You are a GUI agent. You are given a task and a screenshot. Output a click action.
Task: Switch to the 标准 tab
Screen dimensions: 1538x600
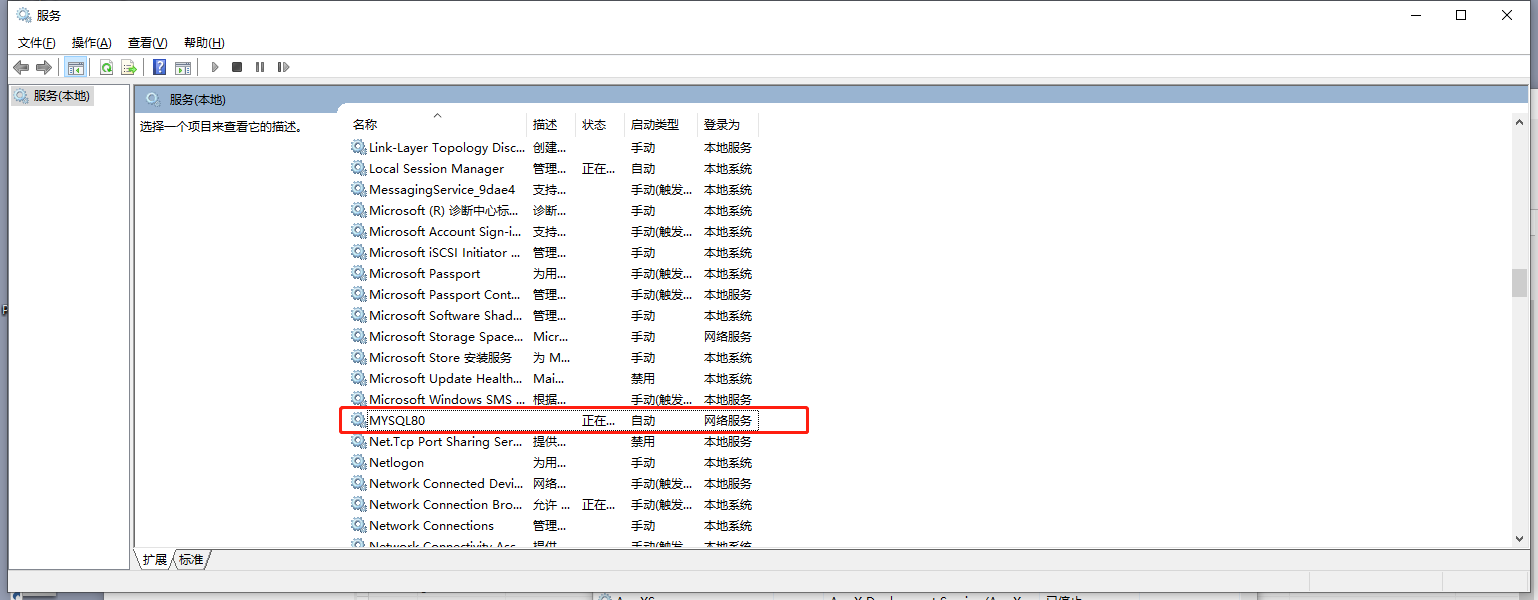tap(190, 559)
